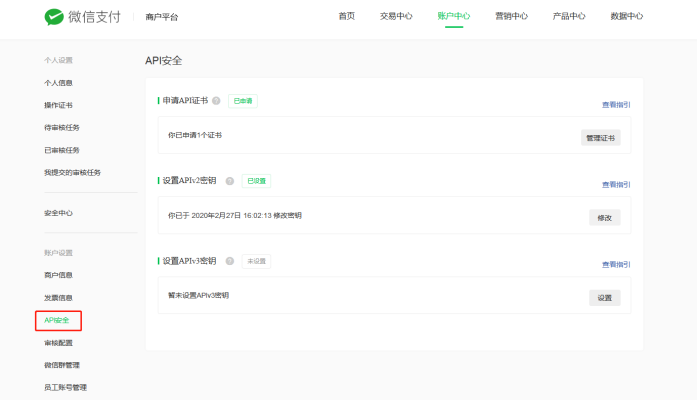698x401 pixels.
Task: Click 设置 button for the APIv3 key
Action: tap(604, 297)
